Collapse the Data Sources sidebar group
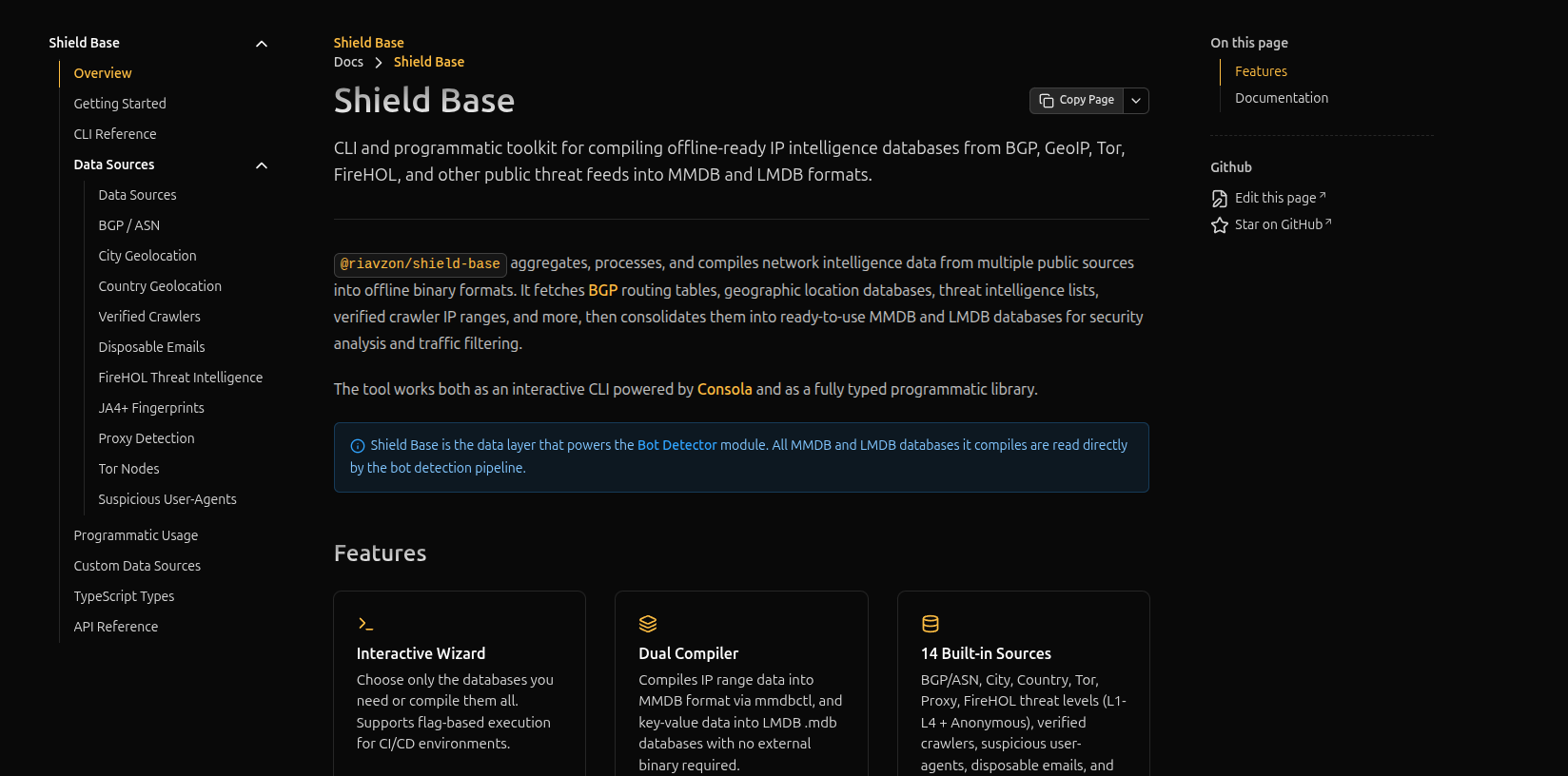Viewport: 1568px width, 776px height. pyautogui.click(x=262, y=165)
